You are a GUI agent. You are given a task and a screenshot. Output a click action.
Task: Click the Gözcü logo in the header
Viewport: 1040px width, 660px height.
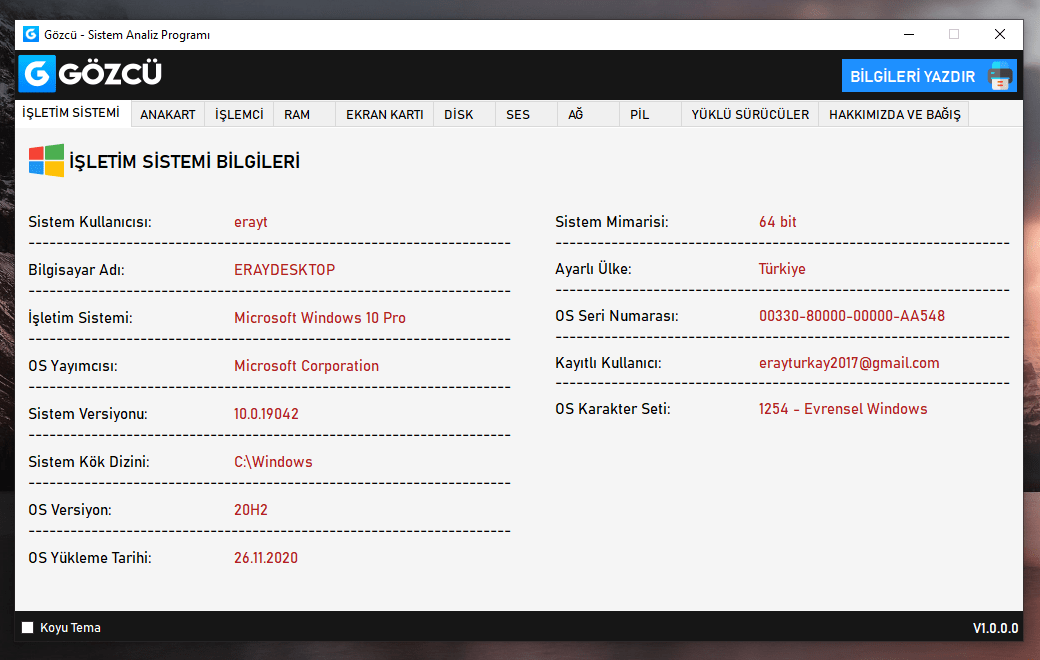(90, 74)
